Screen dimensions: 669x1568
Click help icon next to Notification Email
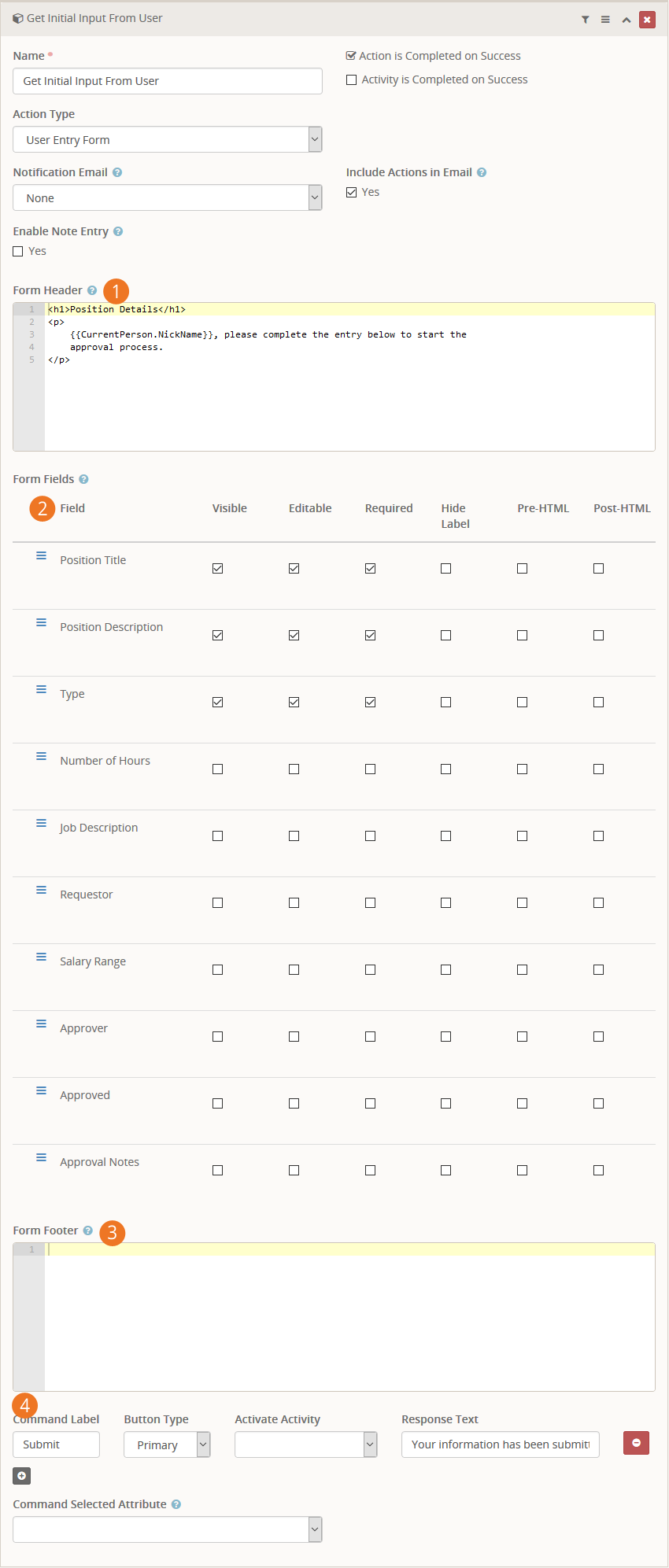[117, 172]
